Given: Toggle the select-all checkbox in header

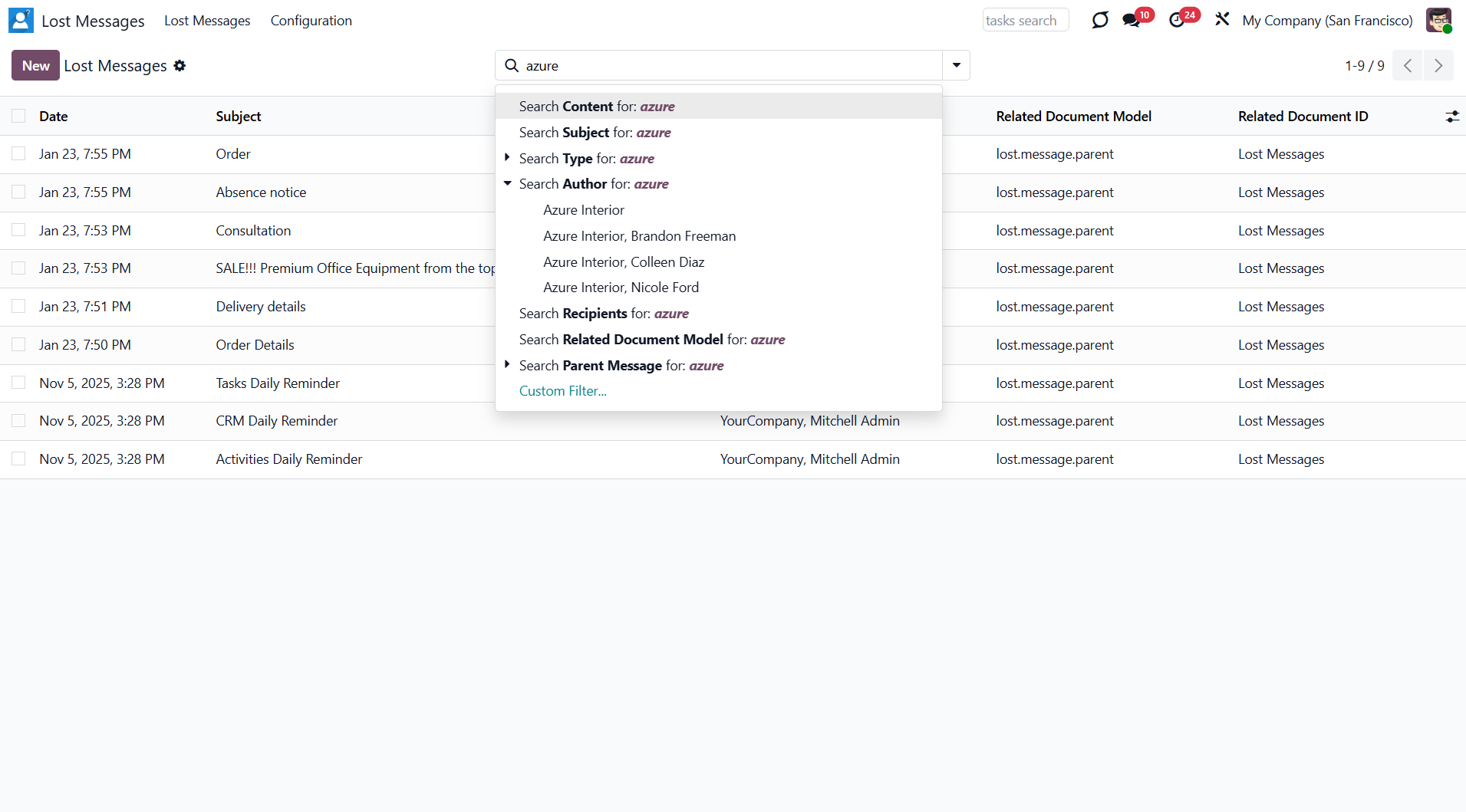Looking at the screenshot, I should (x=18, y=117).
